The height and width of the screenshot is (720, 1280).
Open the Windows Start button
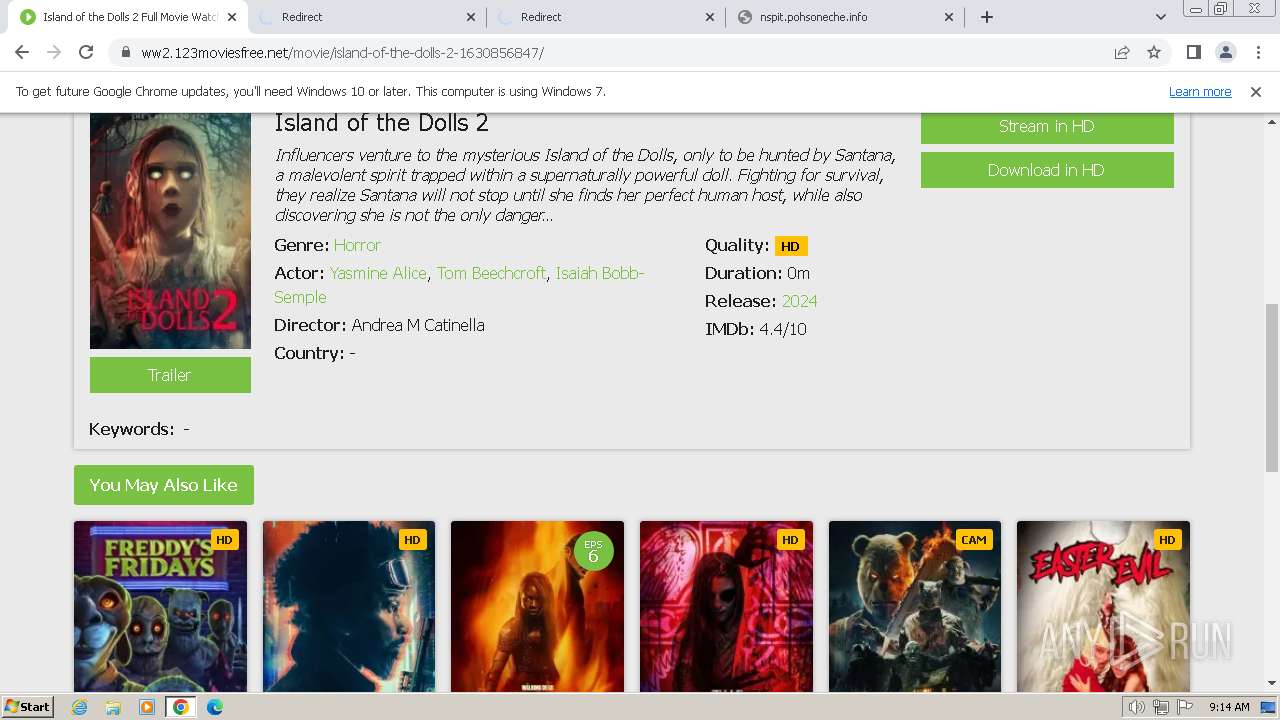click(x=27, y=707)
